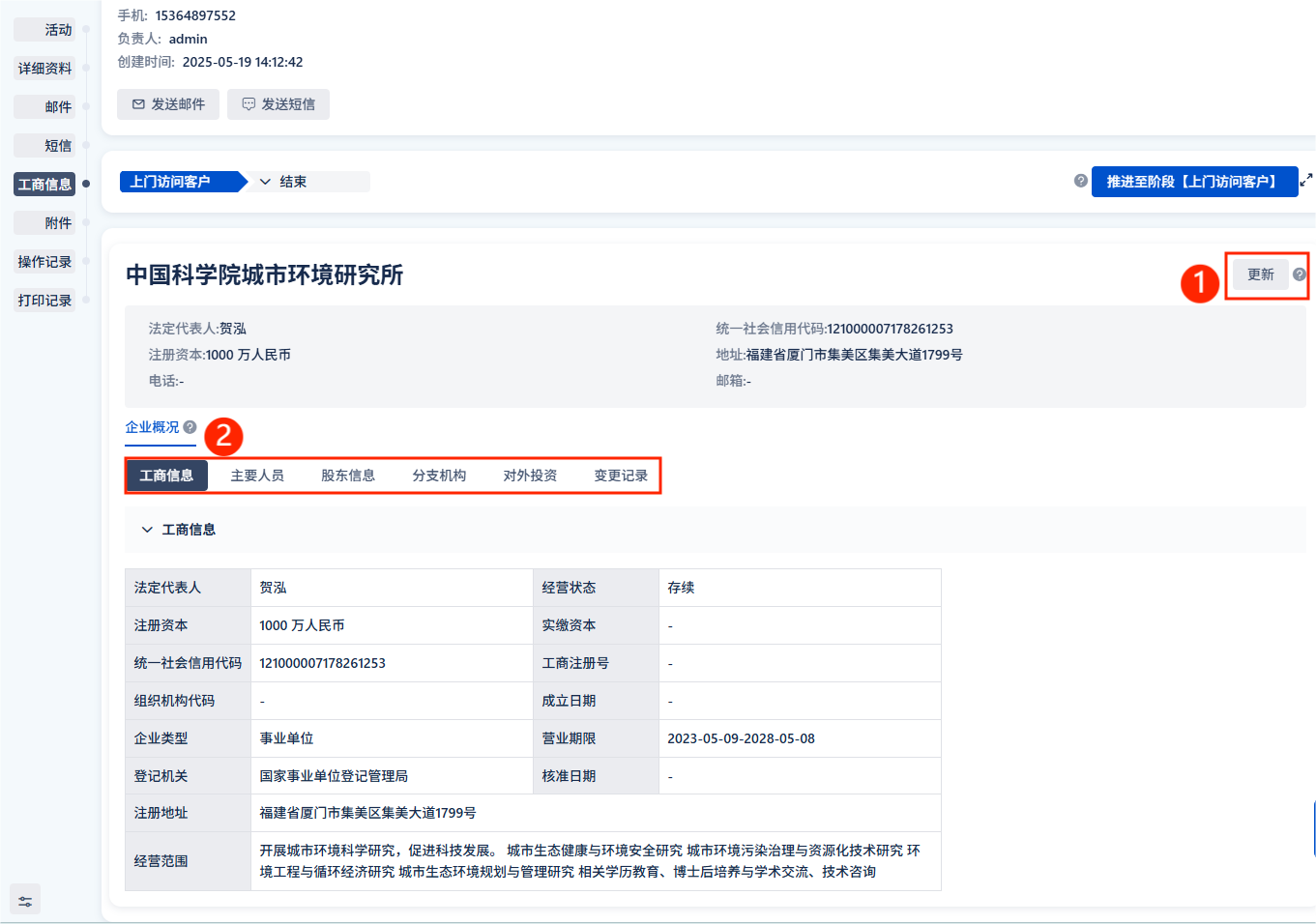Send email via 发送邮件 button
1316x924 pixels.
[x=168, y=104]
